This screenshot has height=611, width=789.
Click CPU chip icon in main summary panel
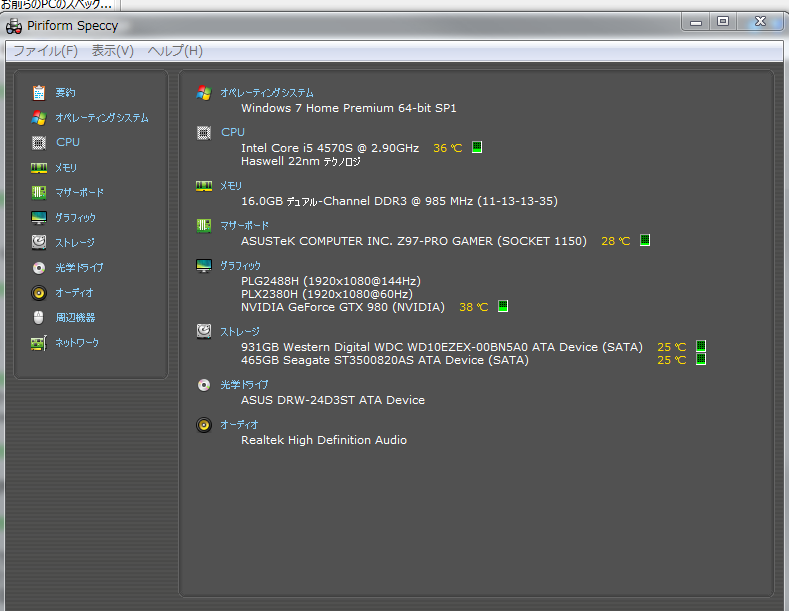204,133
